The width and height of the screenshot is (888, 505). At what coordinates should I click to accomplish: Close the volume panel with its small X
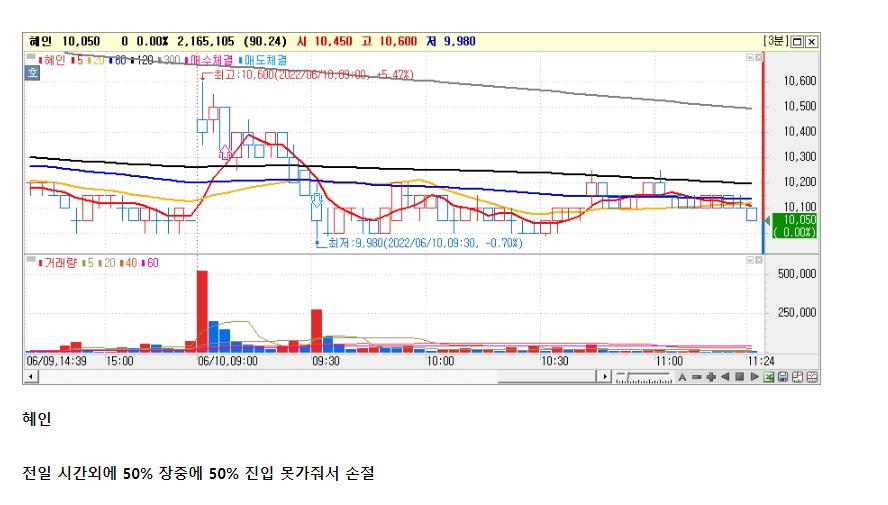tap(759, 260)
